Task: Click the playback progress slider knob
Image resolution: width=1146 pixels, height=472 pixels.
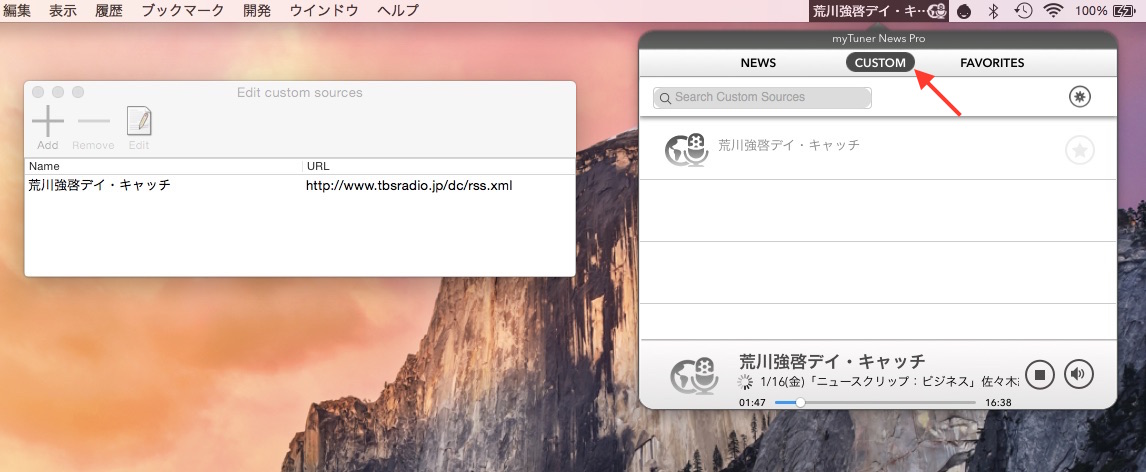Action: tap(800, 402)
